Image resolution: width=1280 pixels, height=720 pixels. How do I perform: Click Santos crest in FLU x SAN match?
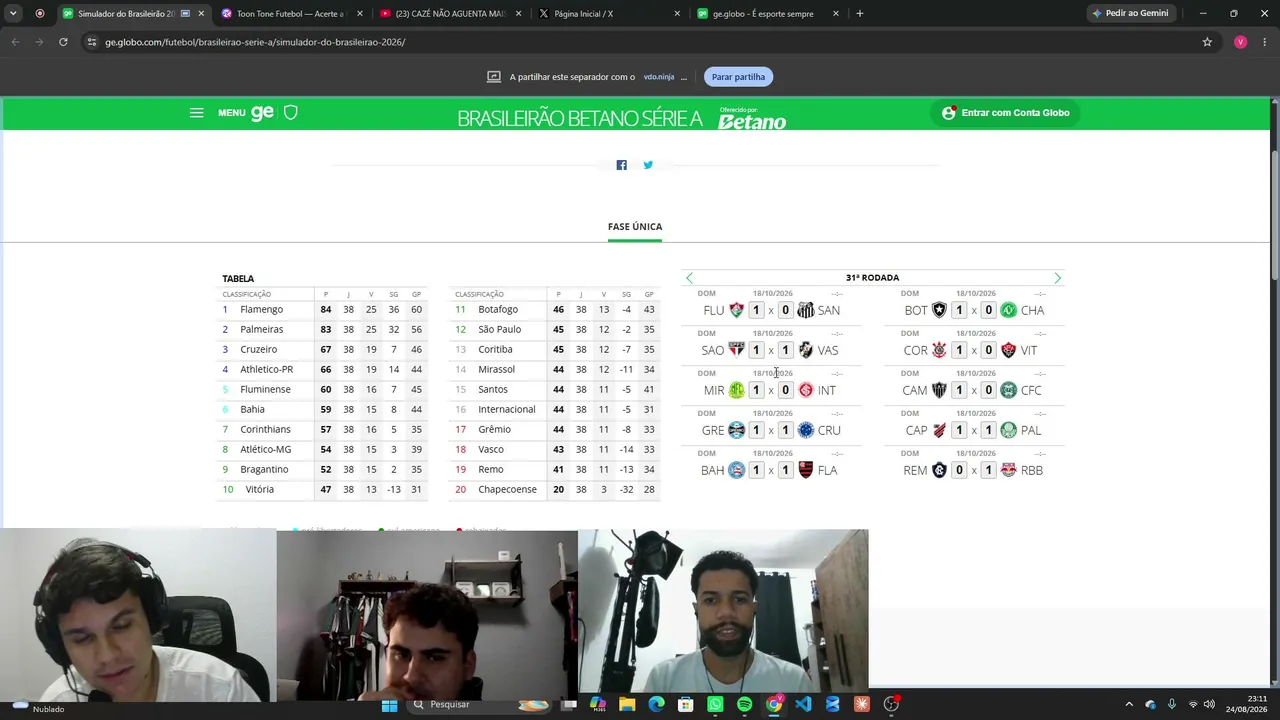[x=806, y=310]
